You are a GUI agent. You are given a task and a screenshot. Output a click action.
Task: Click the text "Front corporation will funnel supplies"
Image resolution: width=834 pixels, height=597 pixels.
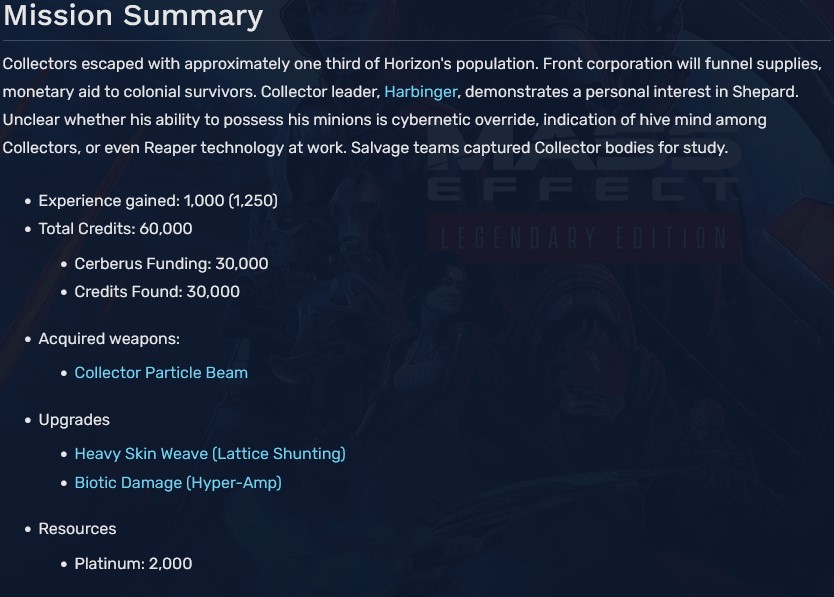pyautogui.click(x=680, y=64)
